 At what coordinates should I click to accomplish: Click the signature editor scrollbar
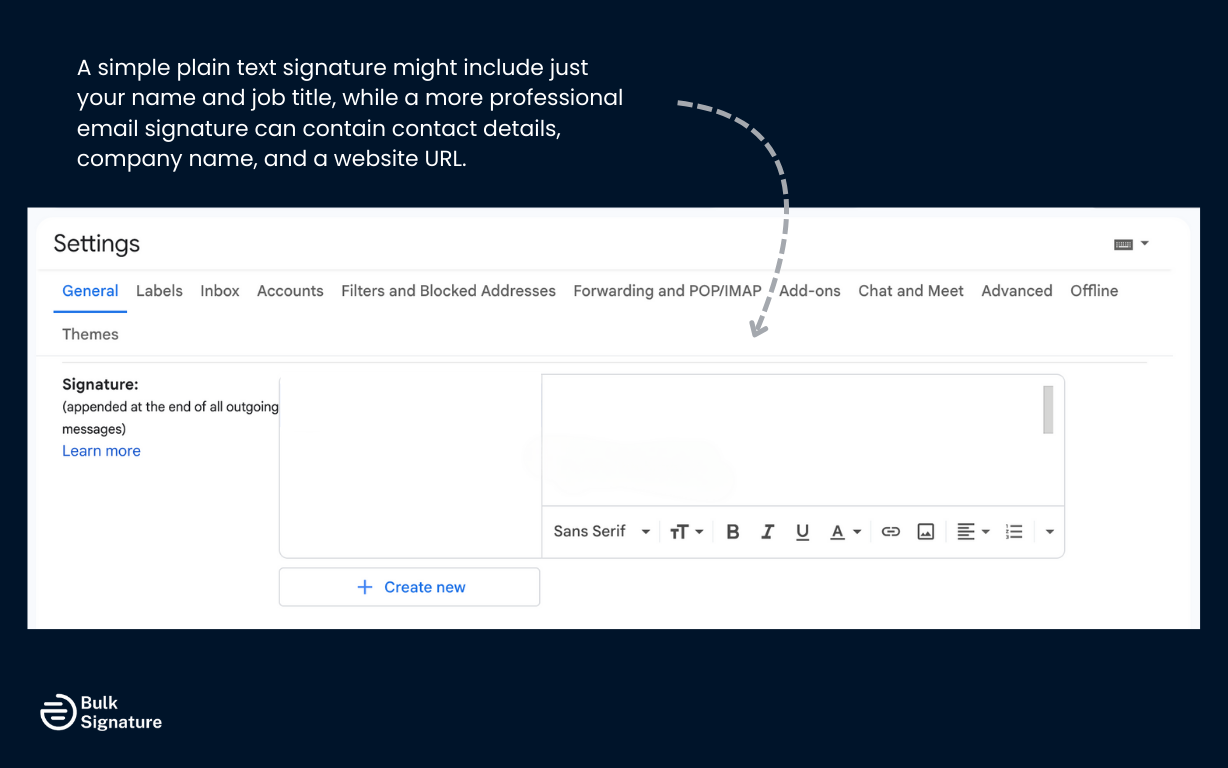point(1047,410)
